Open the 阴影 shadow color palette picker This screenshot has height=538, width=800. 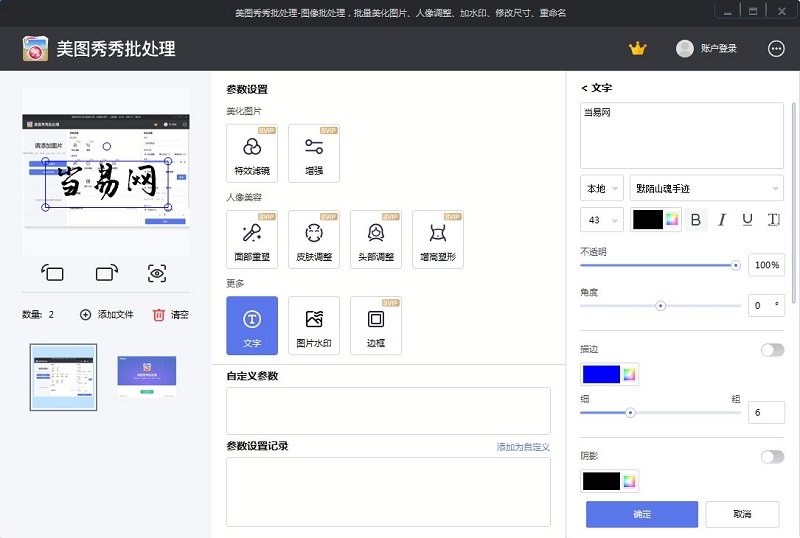click(x=629, y=481)
